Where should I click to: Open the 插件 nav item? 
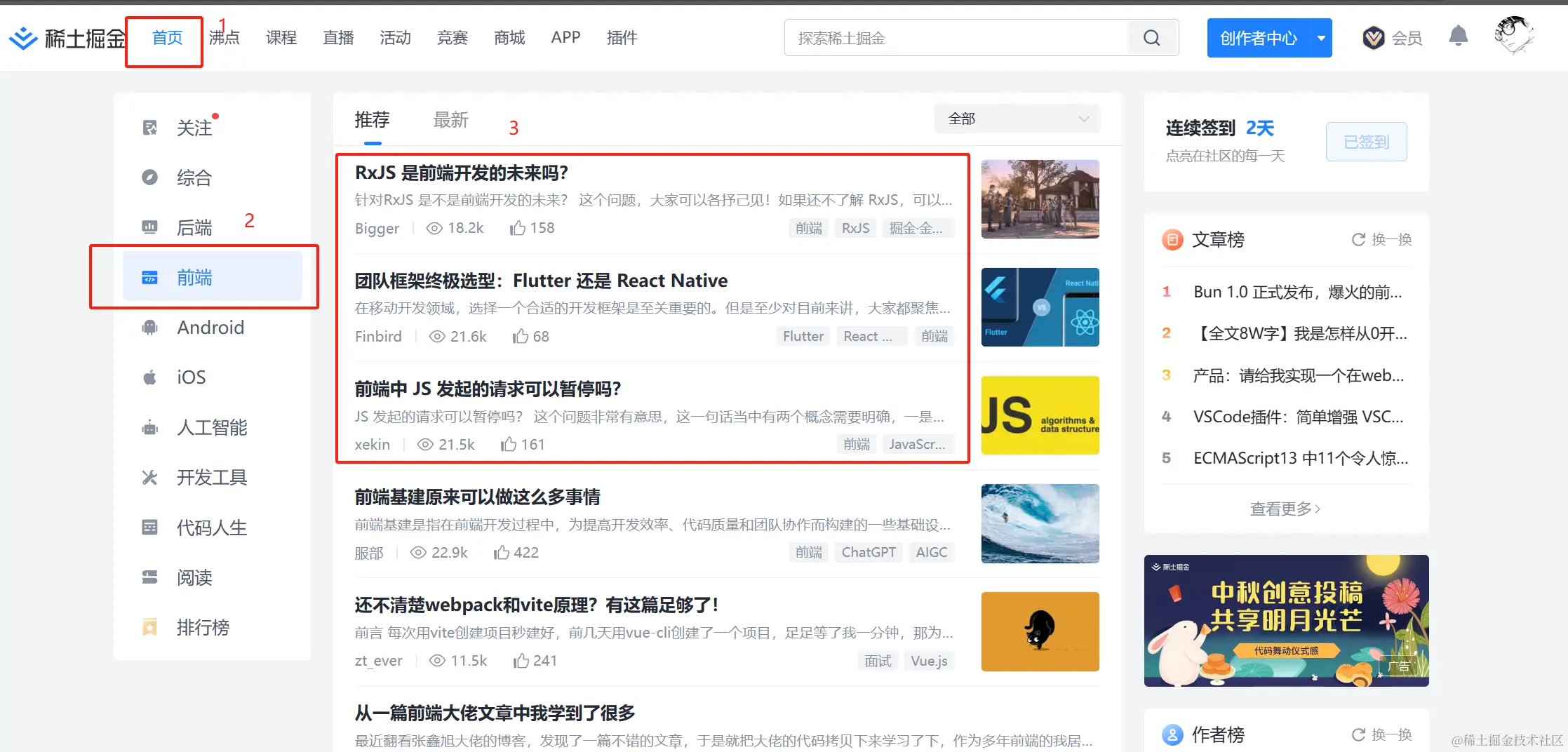coord(622,38)
